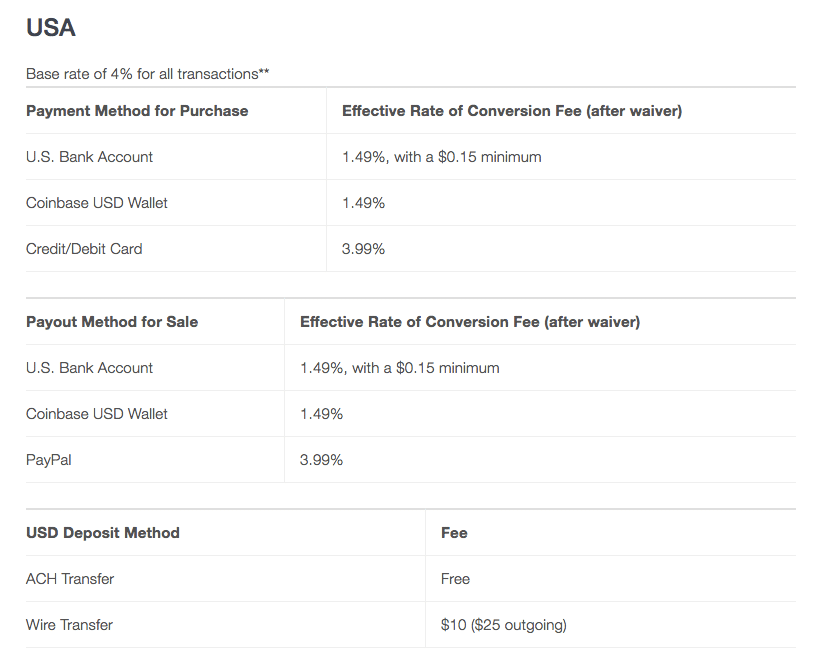Image resolution: width=820 pixels, height=667 pixels.
Task: Click the Payment Method for Purchase header
Action: 137,111
